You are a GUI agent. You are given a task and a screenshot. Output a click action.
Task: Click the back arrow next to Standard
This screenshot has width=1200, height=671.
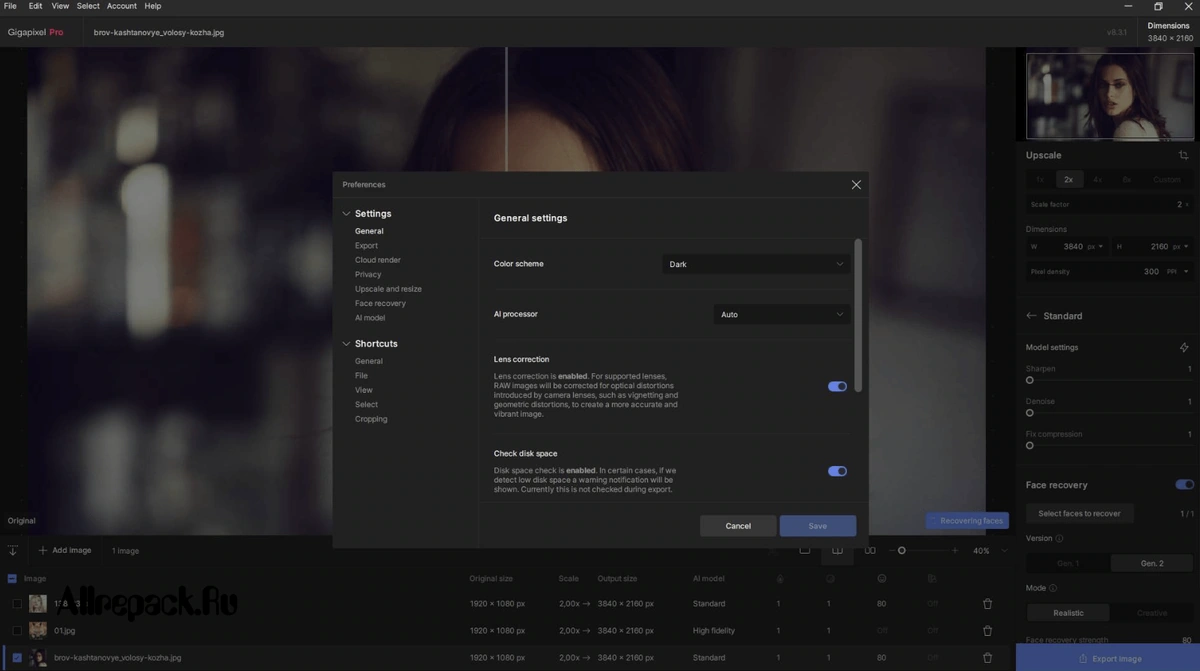click(1031, 316)
